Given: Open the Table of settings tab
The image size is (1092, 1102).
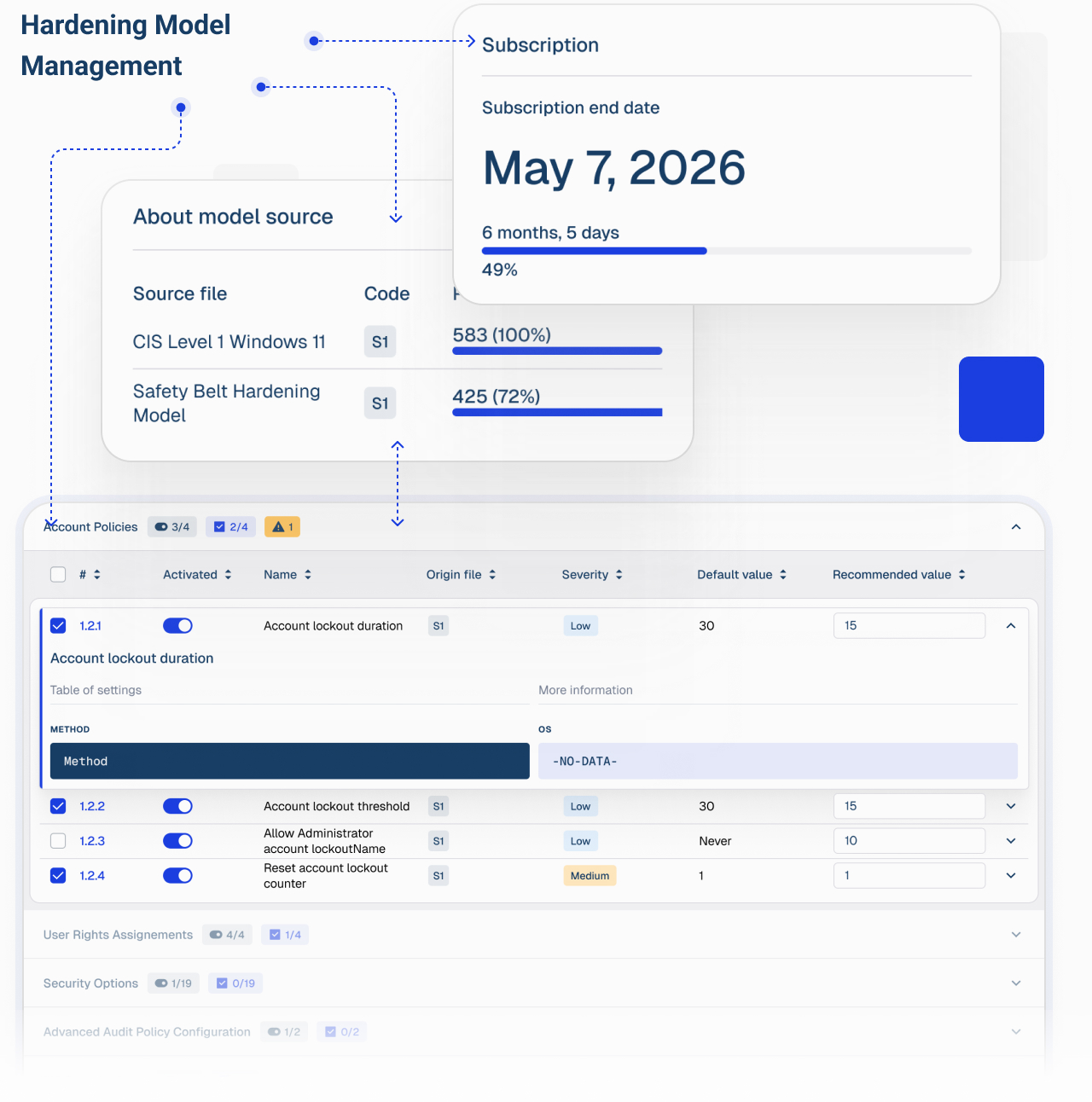Looking at the screenshot, I should tap(96, 690).
